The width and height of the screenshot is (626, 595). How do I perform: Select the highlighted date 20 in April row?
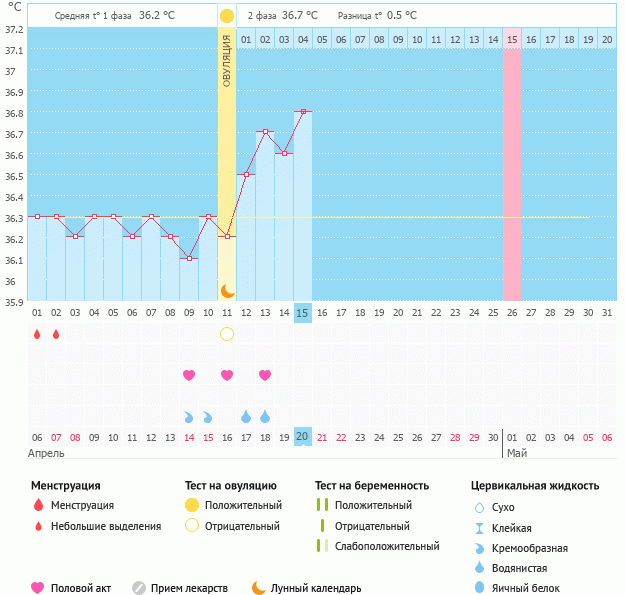(x=303, y=437)
